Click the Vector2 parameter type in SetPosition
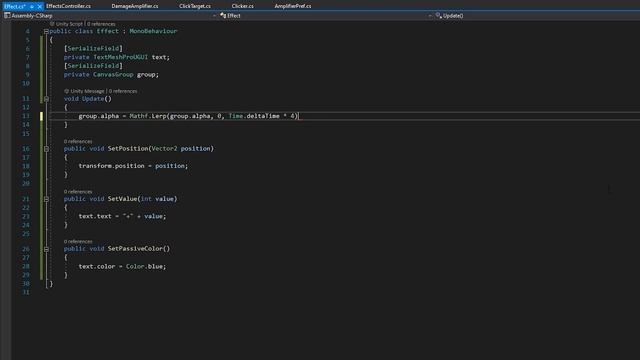This screenshot has height=360, width=640. (164, 149)
